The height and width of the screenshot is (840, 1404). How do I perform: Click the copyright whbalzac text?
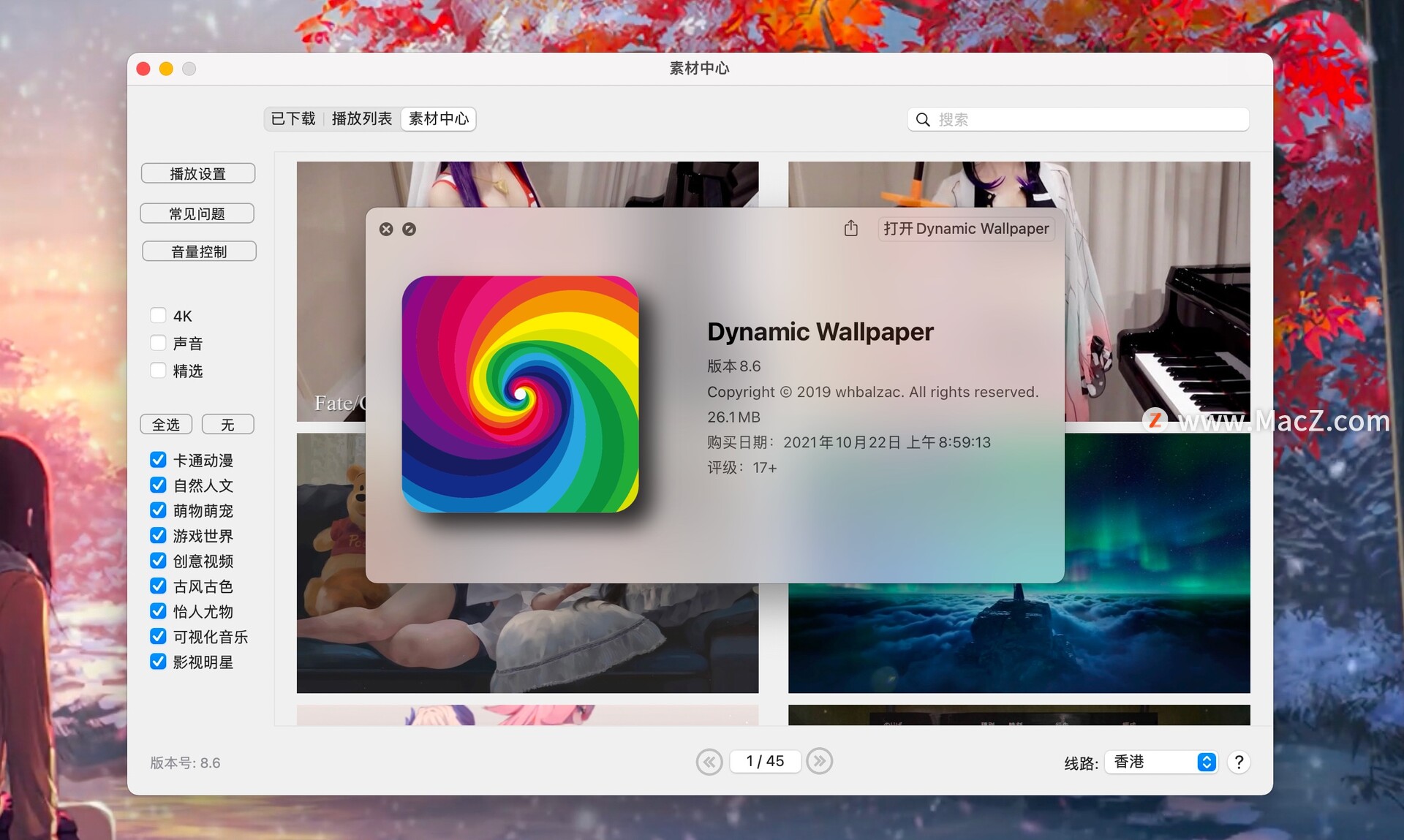(873, 392)
